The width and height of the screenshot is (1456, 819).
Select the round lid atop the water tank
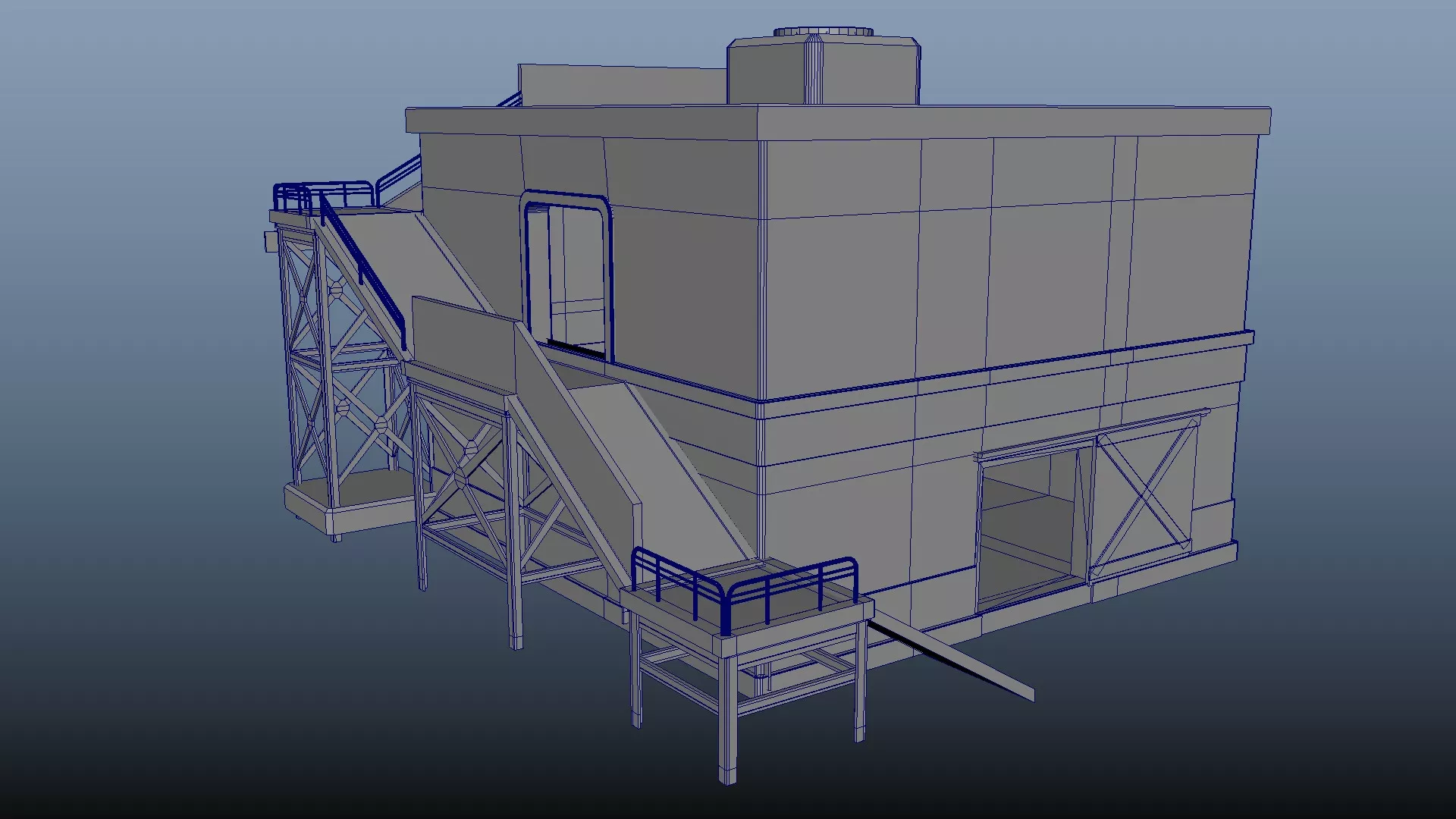click(824, 32)
